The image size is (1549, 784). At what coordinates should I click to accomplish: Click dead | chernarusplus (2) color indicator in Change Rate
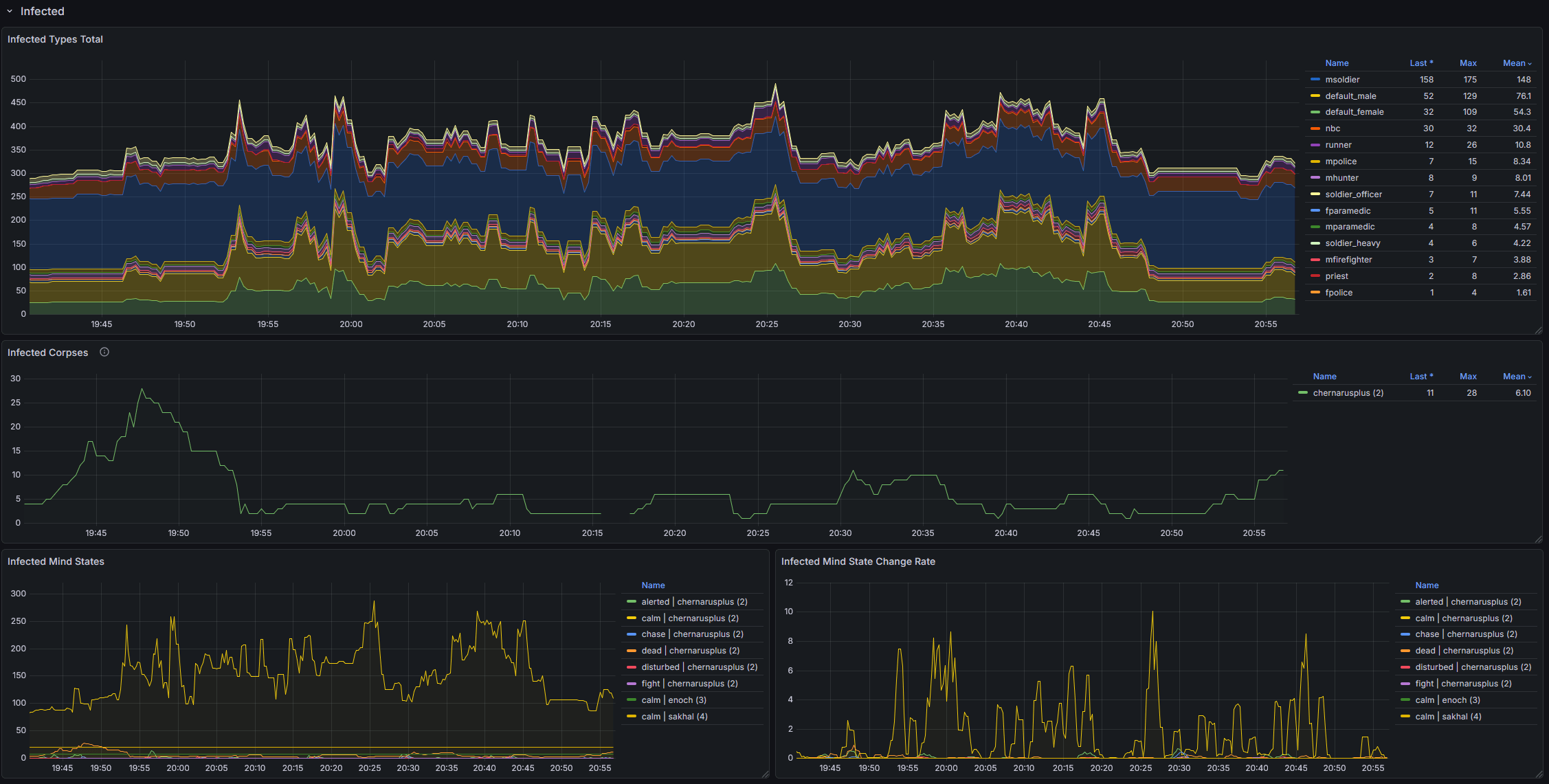coord(1405,651)
